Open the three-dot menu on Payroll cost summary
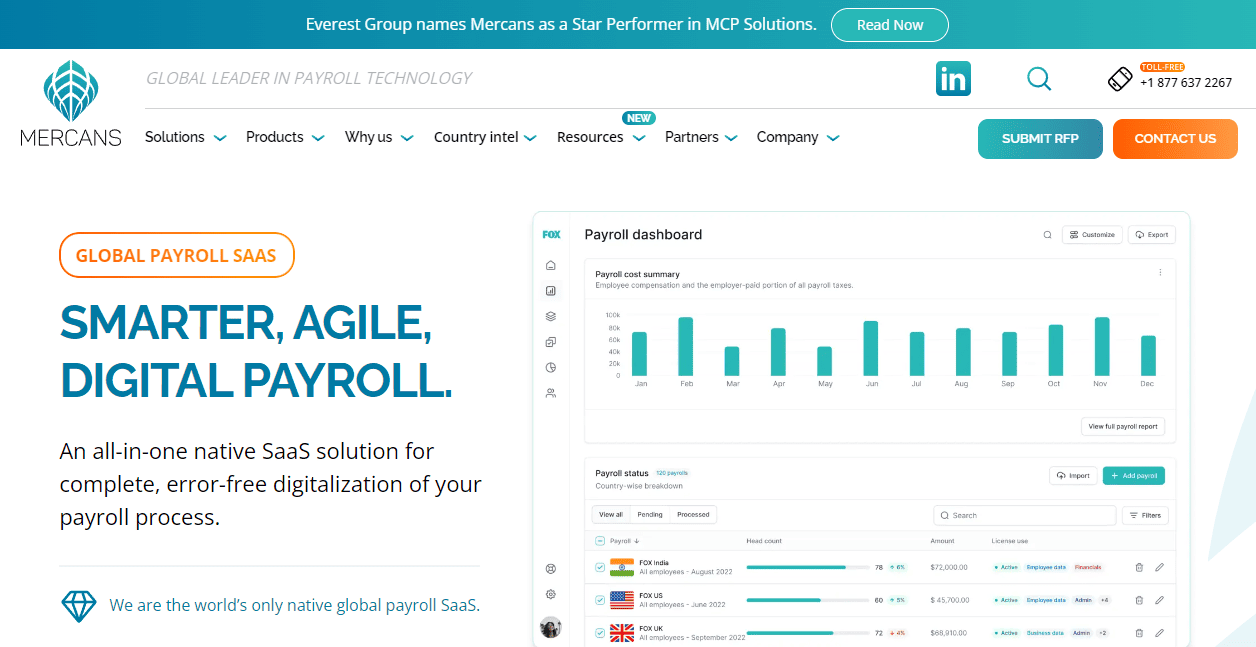 pos(1160,272)
